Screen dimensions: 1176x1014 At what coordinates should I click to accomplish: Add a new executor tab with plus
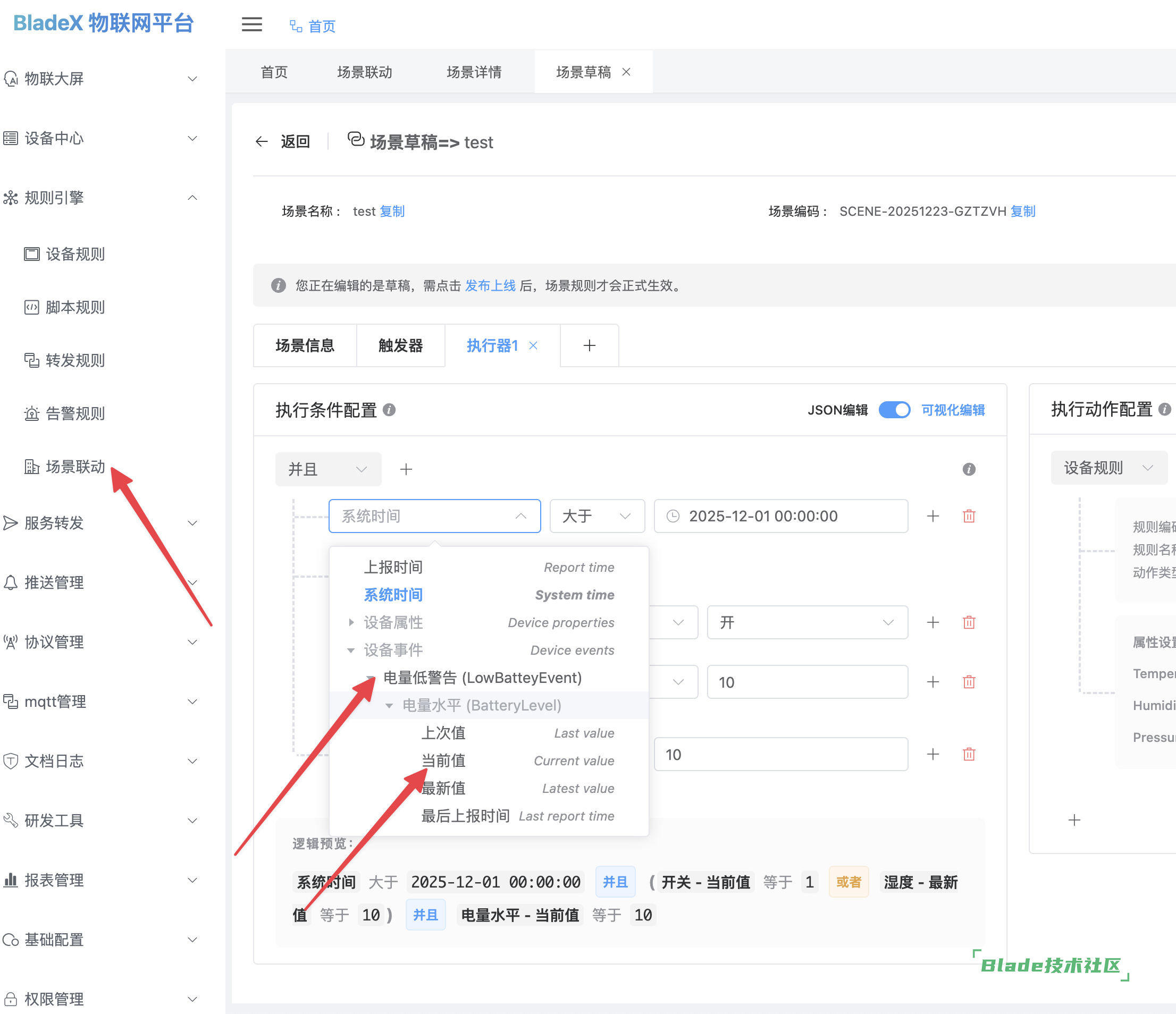[x=589, y=345]
